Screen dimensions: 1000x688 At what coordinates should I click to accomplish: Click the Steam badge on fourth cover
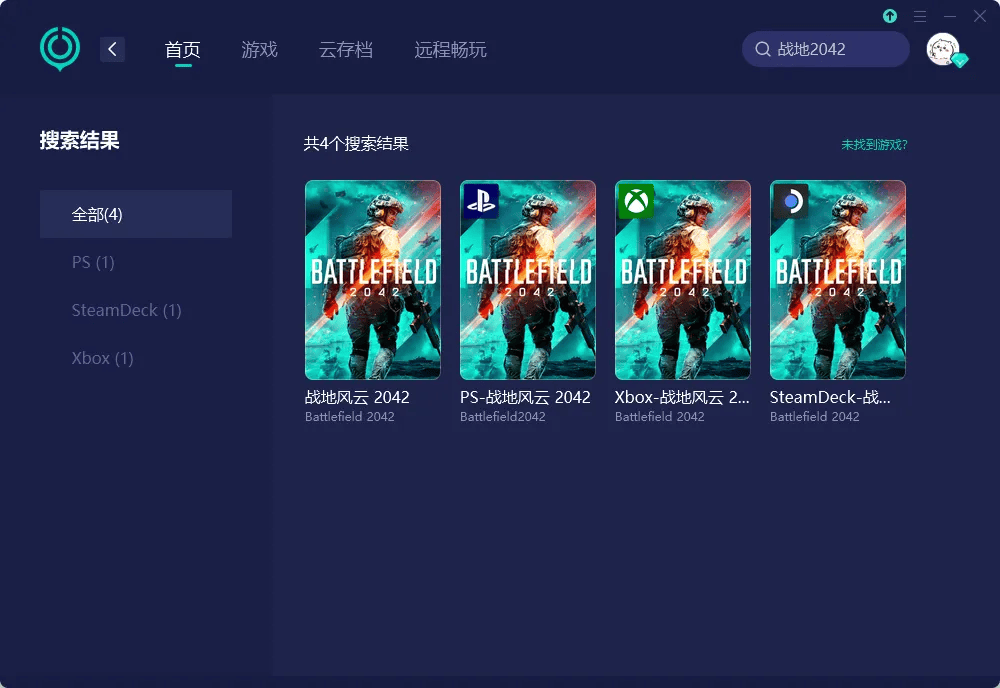pyautogui.click(x=791, y=202)
